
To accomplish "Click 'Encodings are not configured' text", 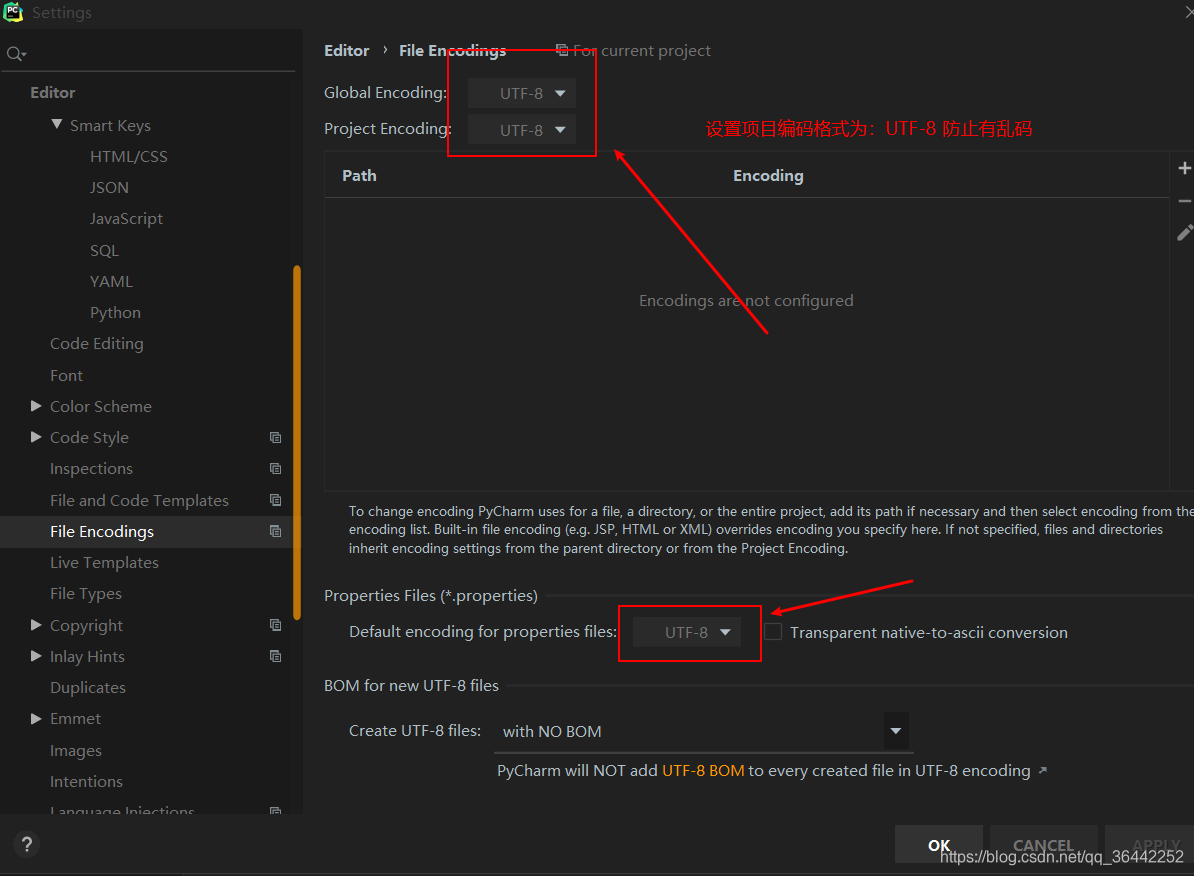I will coord(746,300).
